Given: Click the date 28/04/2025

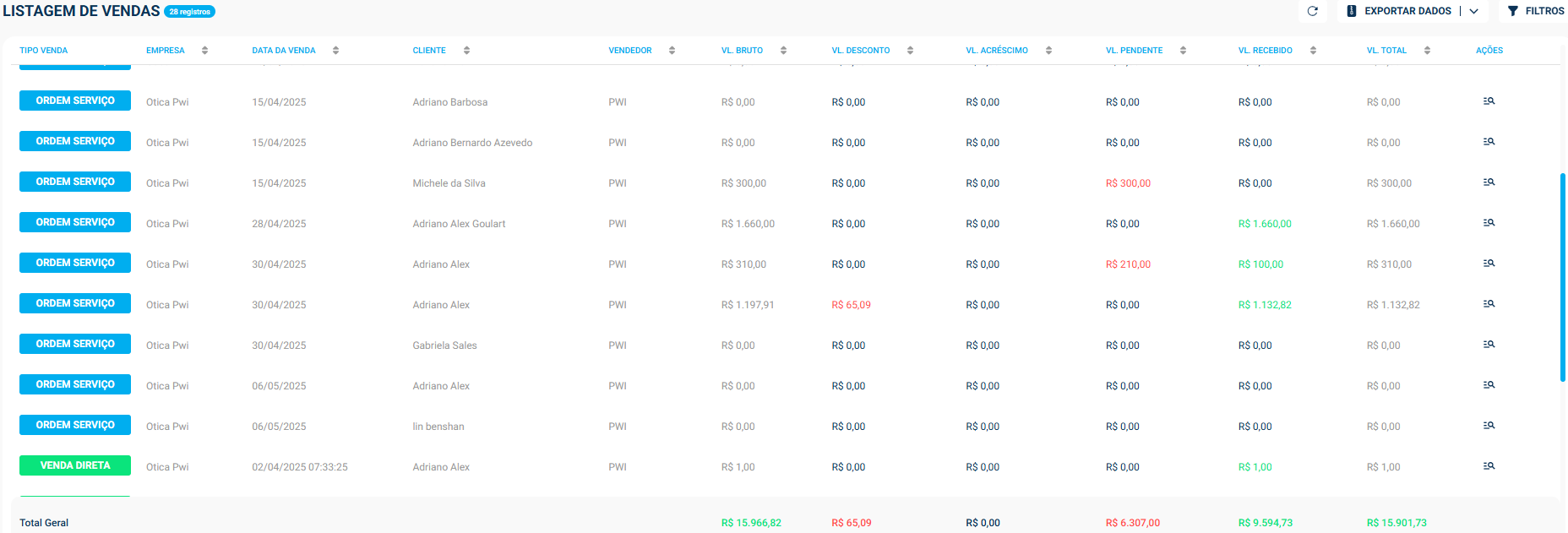Looking at the screenshot, I should (x=279, y=224).
